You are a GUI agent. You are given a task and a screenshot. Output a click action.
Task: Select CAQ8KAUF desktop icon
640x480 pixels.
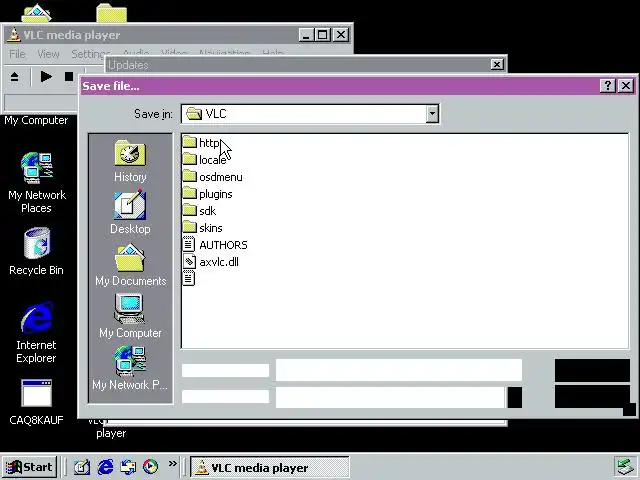click(36, 402)
